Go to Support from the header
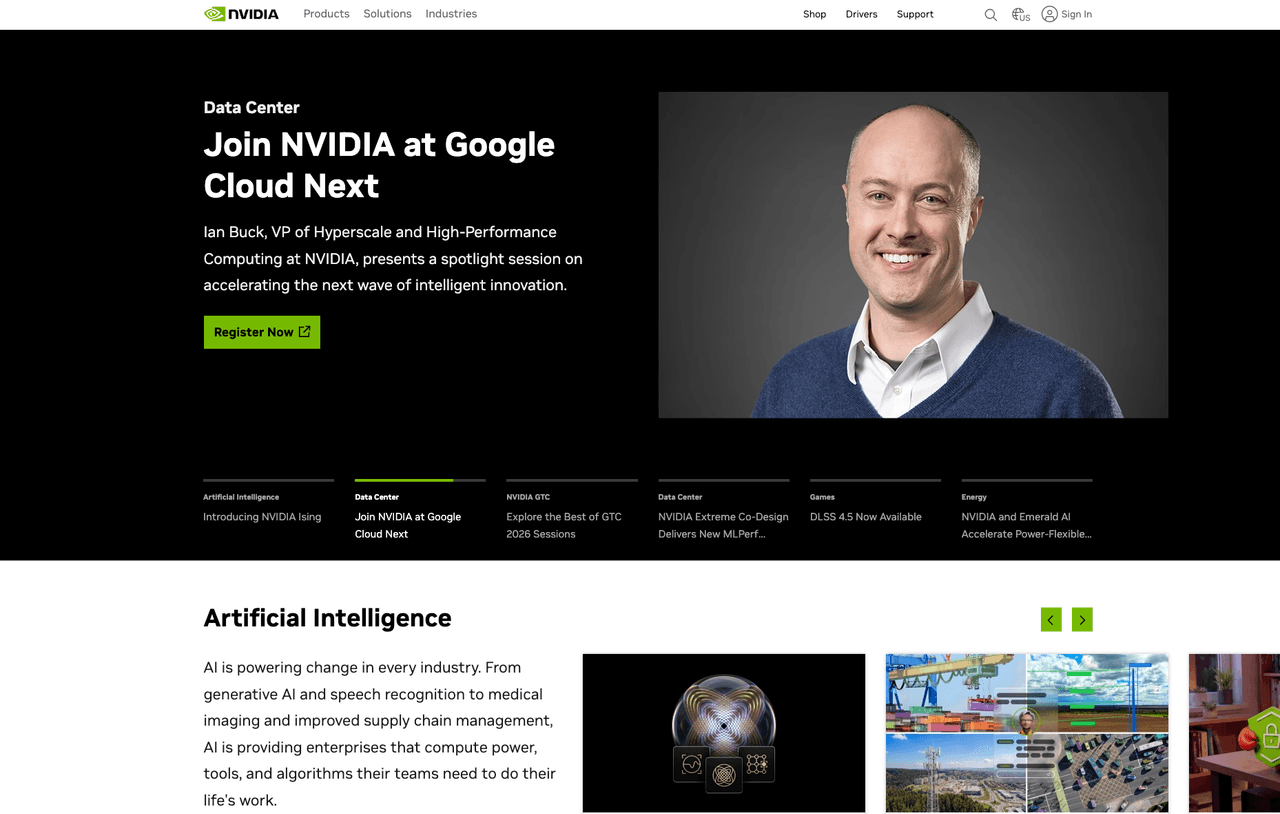The image size is (1280, 814). pyautogui.click(x=914, y=14)
